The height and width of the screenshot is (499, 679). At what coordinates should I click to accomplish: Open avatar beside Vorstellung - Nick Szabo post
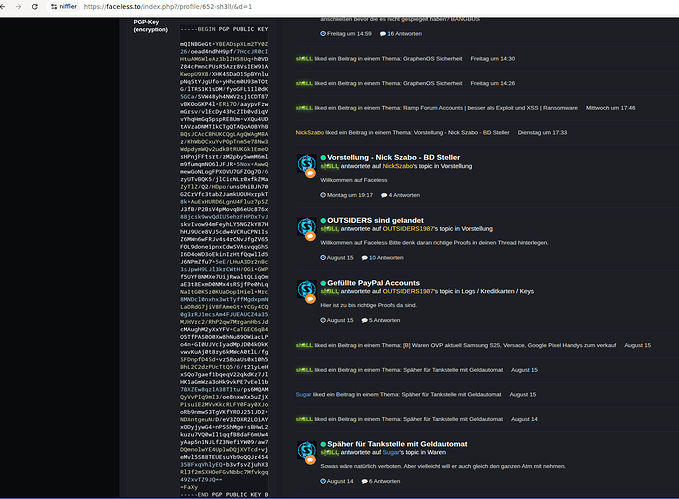307,164
